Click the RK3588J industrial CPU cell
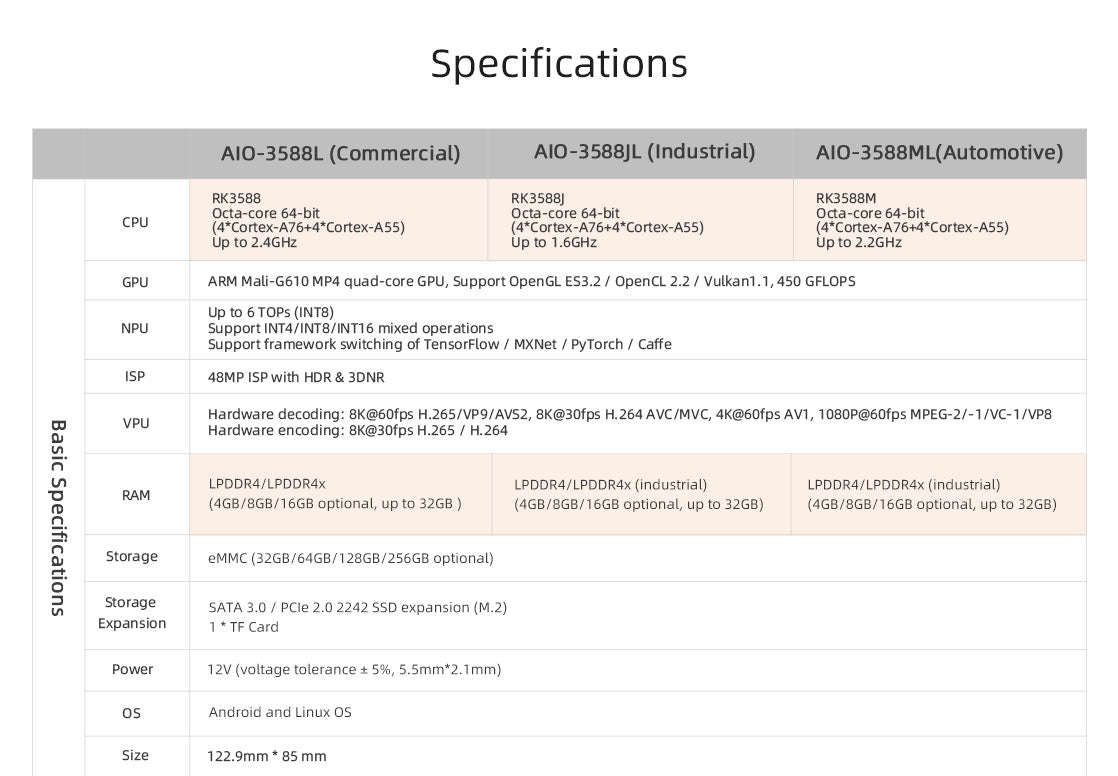This screenshot has width=1118, height=776. (x=607, y=220)
